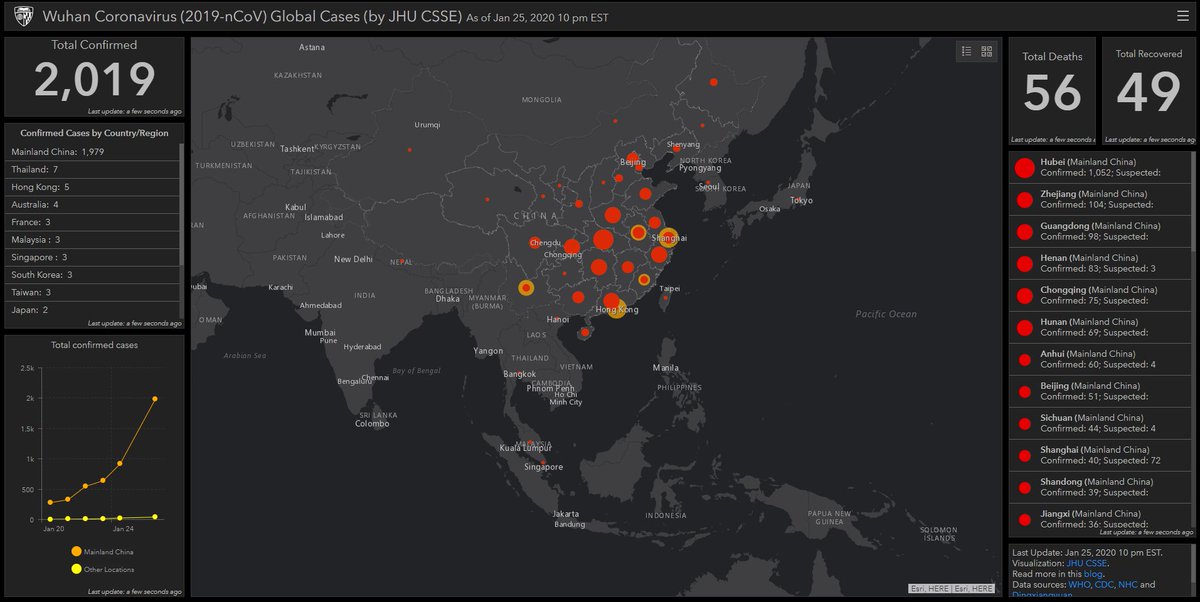The image size is (1200, 602).
Task: Select 'Mainland China: 1,979' in country list
Action: point(93,151)
